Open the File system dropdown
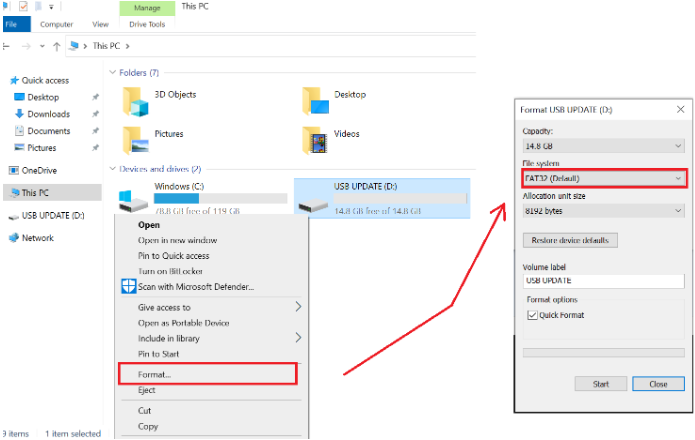The image size is (695, 440). click(x=603, y=178)
